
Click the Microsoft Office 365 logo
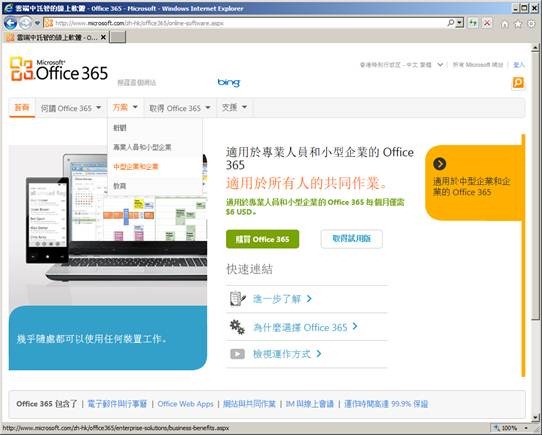click(x=59, y=70)
